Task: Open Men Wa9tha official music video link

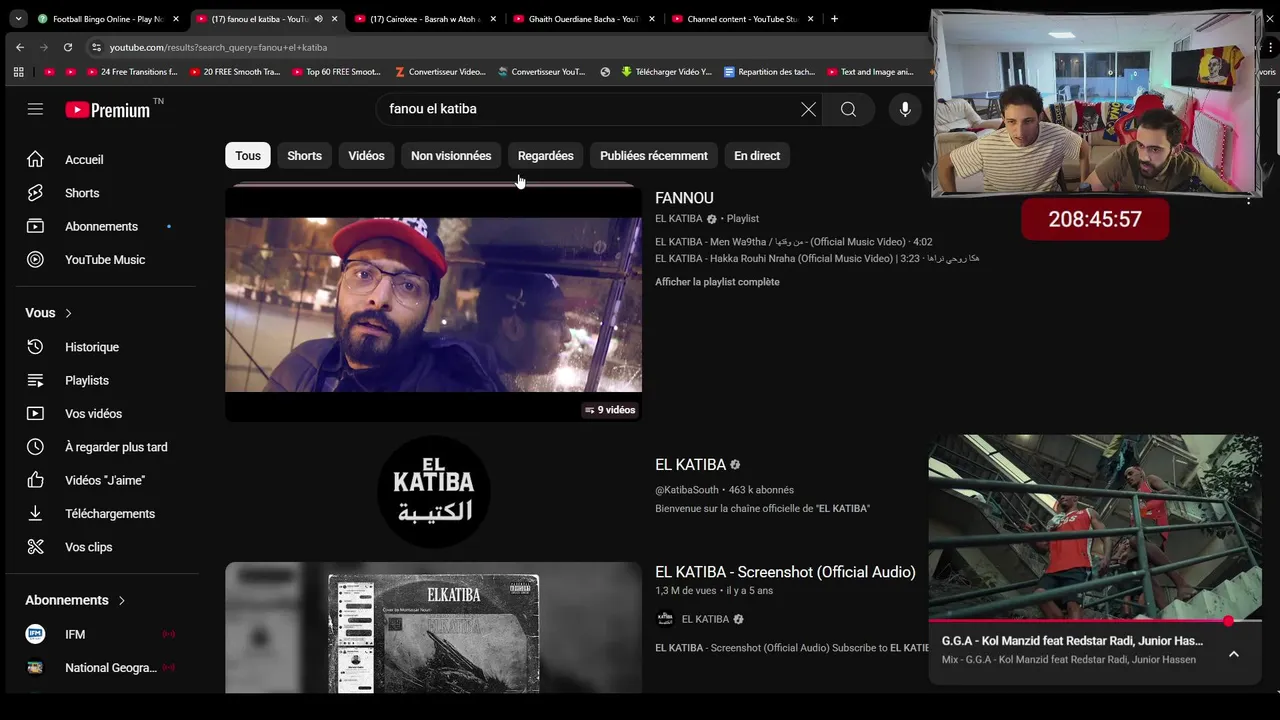Action: click(x=794, y=242)
